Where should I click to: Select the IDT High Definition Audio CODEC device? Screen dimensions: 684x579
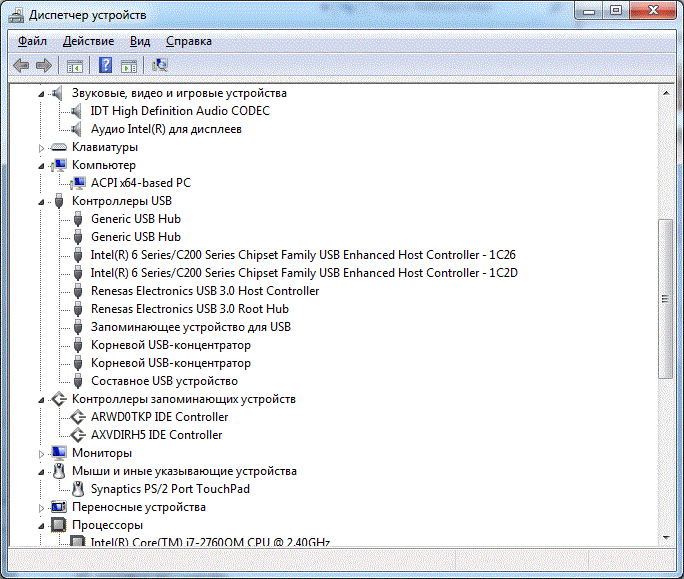[x=180, y=111]
